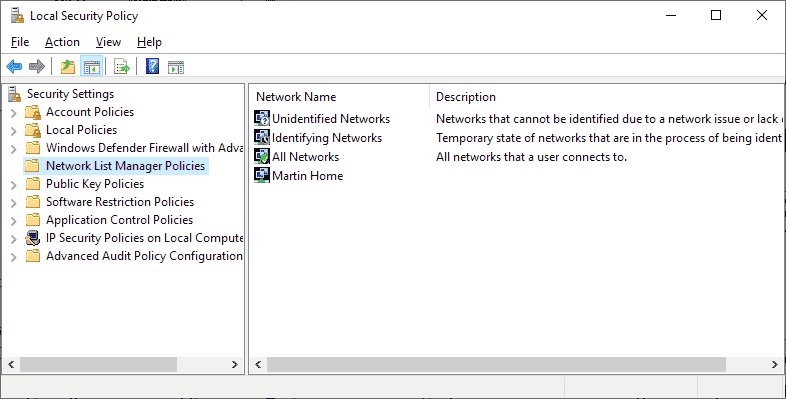This screenshot has height=399, width=786.
Task: Click description starting 'Networks that cannot be identified'
Action: (x=608, y=119)
